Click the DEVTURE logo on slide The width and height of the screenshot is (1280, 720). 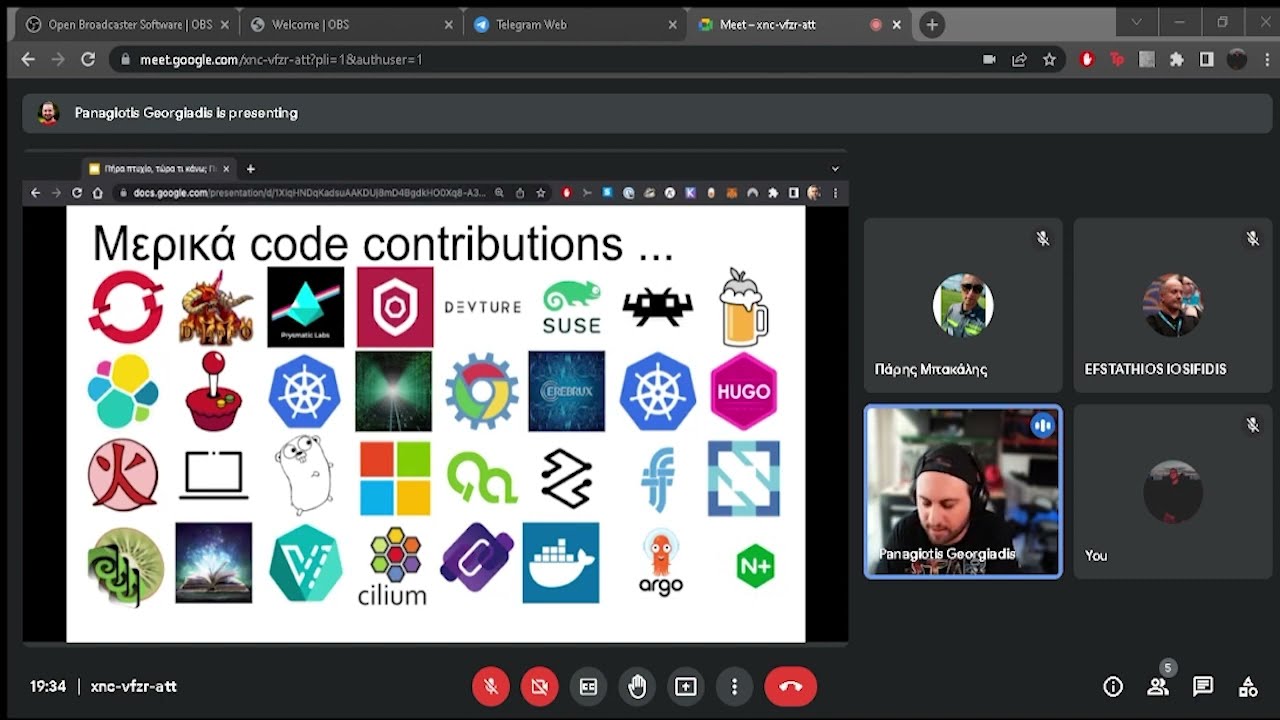coord(483,307)
